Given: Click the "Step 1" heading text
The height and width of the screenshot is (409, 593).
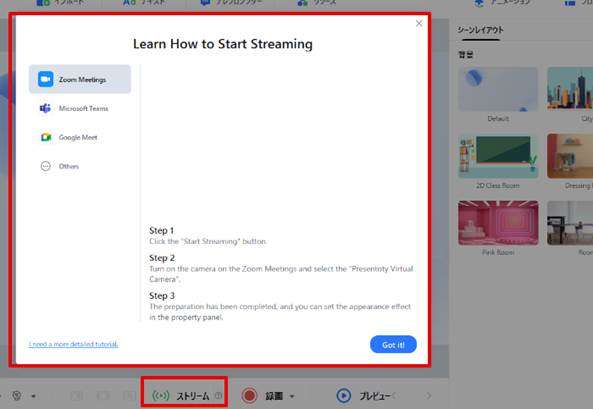Looking at the screenshot, I should (161, 230).
